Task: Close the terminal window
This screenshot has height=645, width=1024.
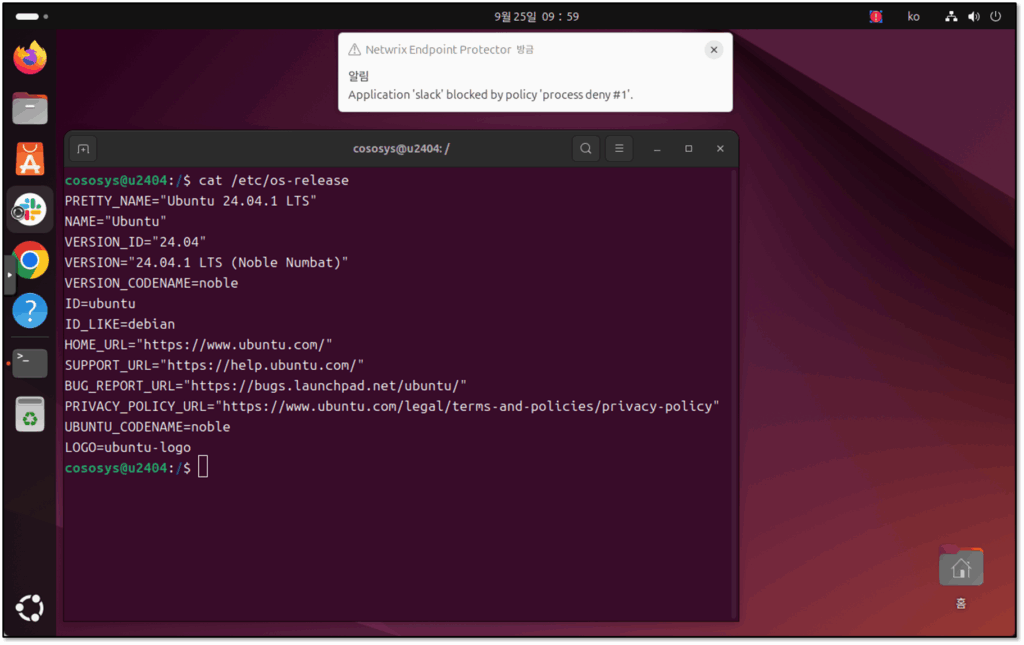Action: click(720, 149)
